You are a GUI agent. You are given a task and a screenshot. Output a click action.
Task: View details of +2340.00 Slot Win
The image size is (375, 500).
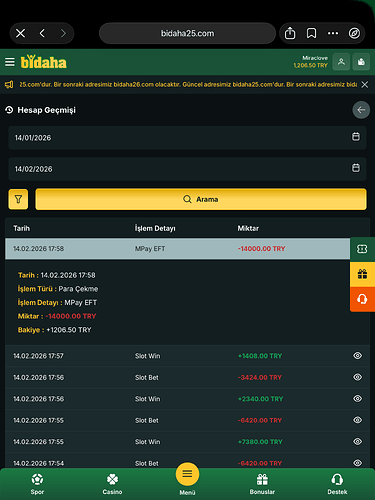point(357,399)
